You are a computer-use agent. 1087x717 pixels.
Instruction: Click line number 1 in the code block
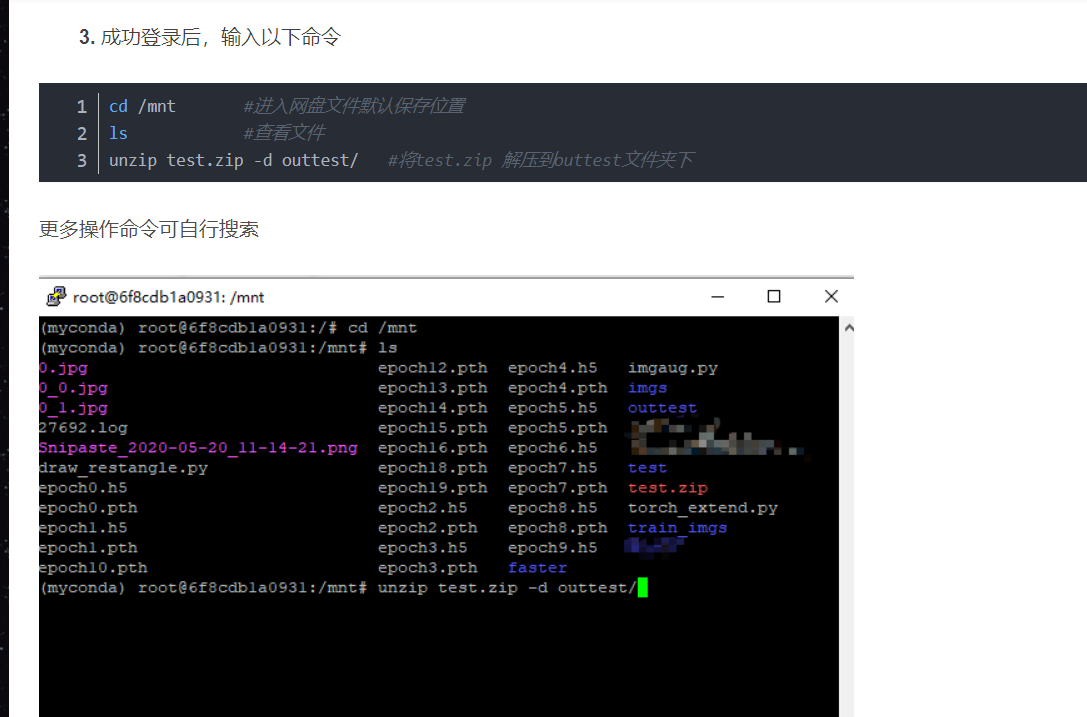pos(82,107)
